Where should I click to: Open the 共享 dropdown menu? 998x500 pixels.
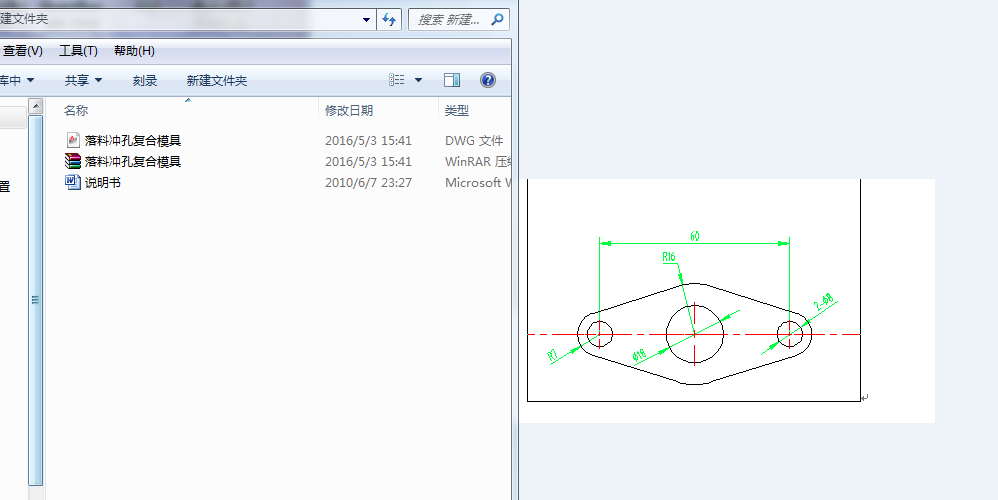[x=83, y=80]
